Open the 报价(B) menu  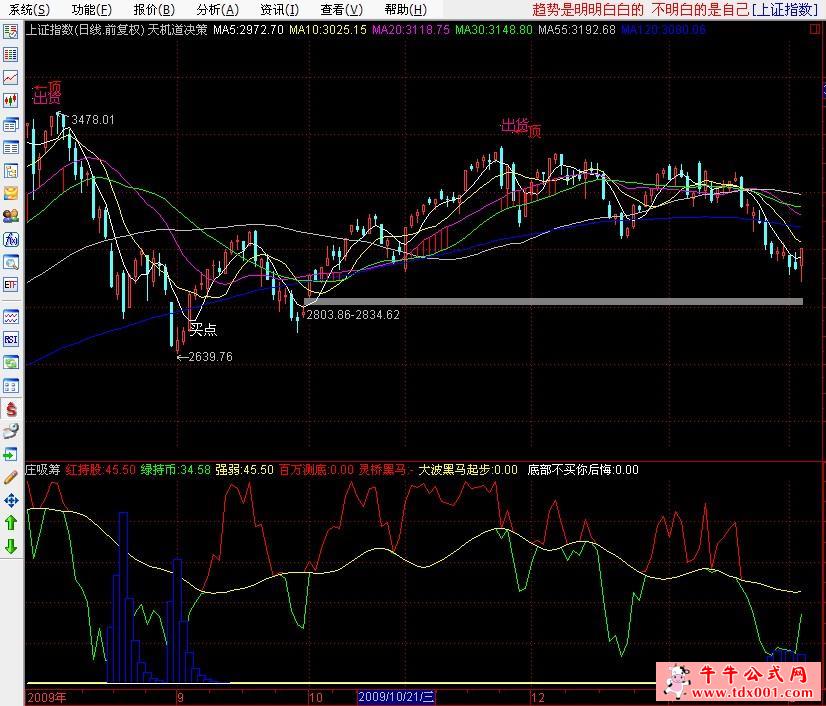(154, 9)
